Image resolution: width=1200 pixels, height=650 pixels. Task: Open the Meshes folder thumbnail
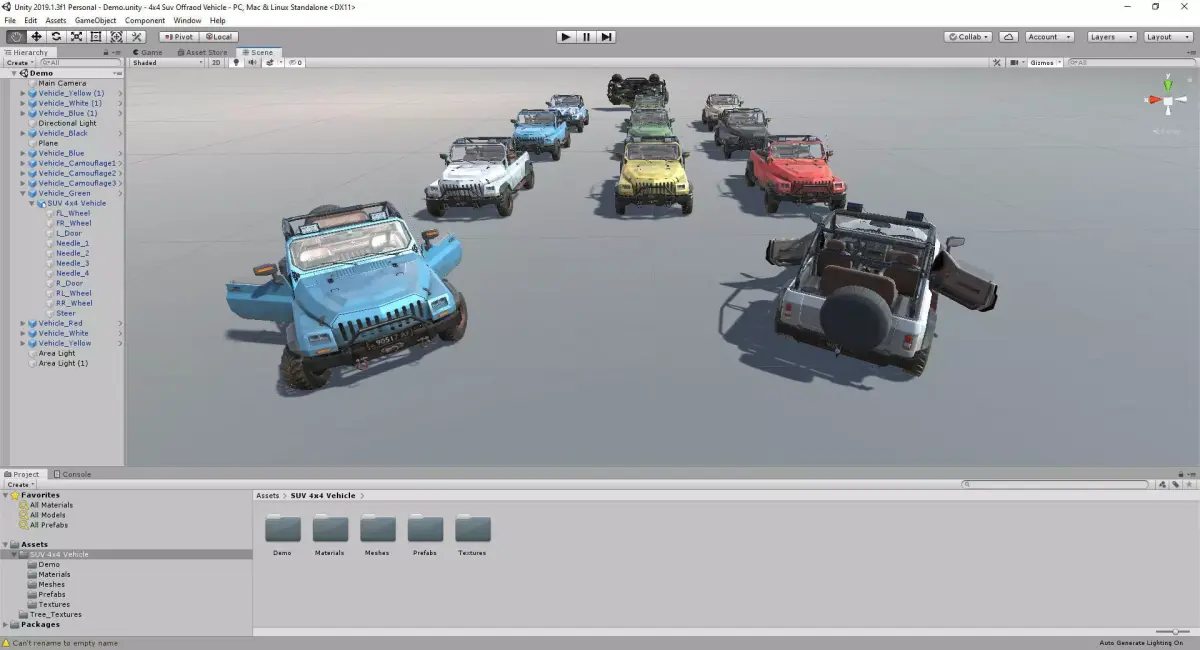point(377,529)
